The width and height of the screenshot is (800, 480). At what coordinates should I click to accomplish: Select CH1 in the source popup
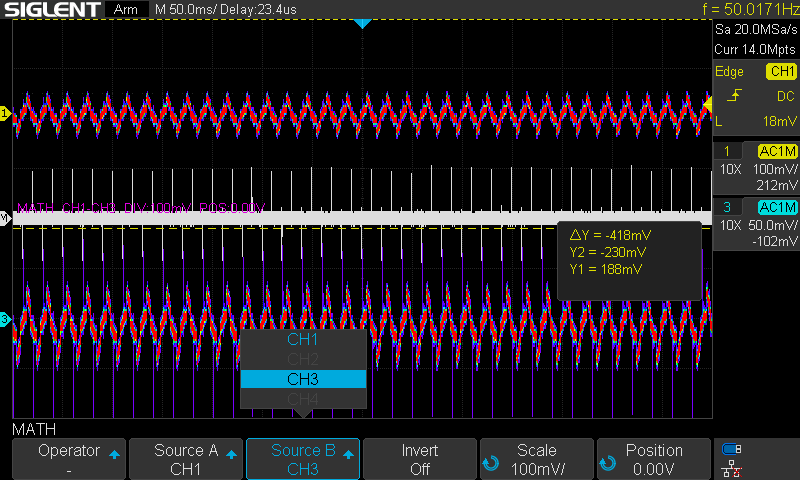click(303, 339)
